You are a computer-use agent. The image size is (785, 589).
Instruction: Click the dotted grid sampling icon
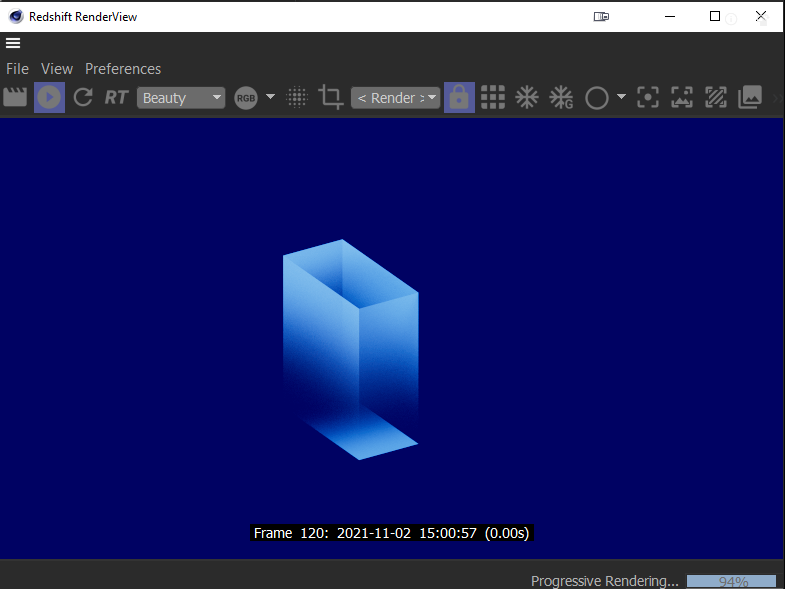coord(297,97)
